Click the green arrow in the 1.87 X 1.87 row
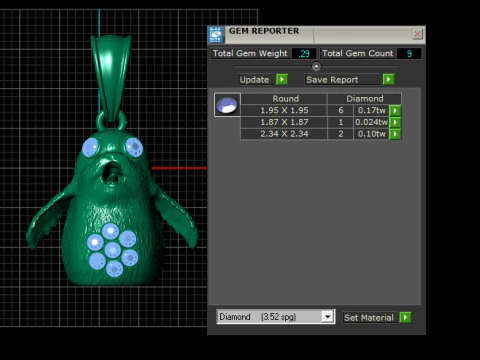 395,122
